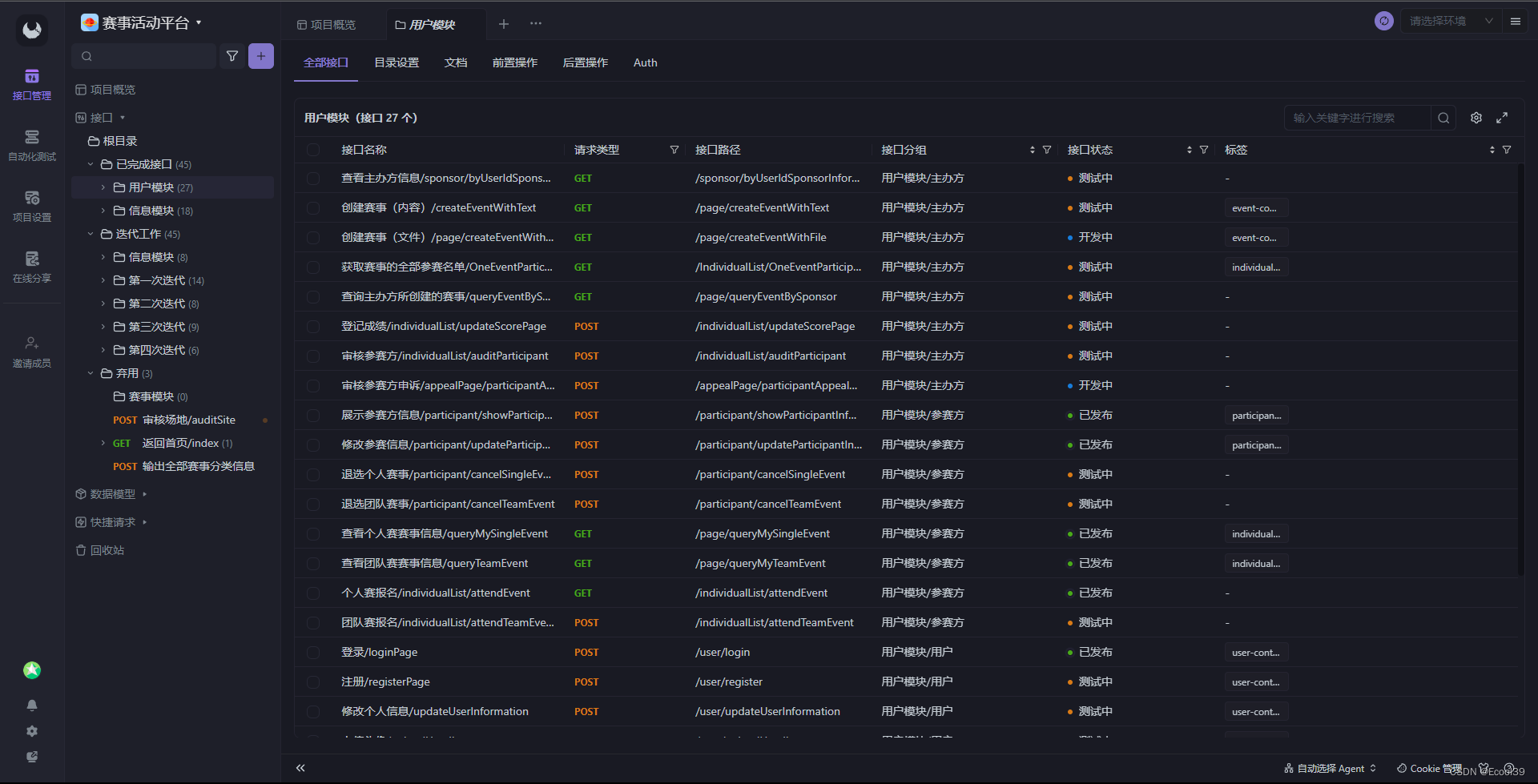This screenshot has width=1538, height=784.
Task: Switch to the 项目概览 tab
Action: point(332,24)
